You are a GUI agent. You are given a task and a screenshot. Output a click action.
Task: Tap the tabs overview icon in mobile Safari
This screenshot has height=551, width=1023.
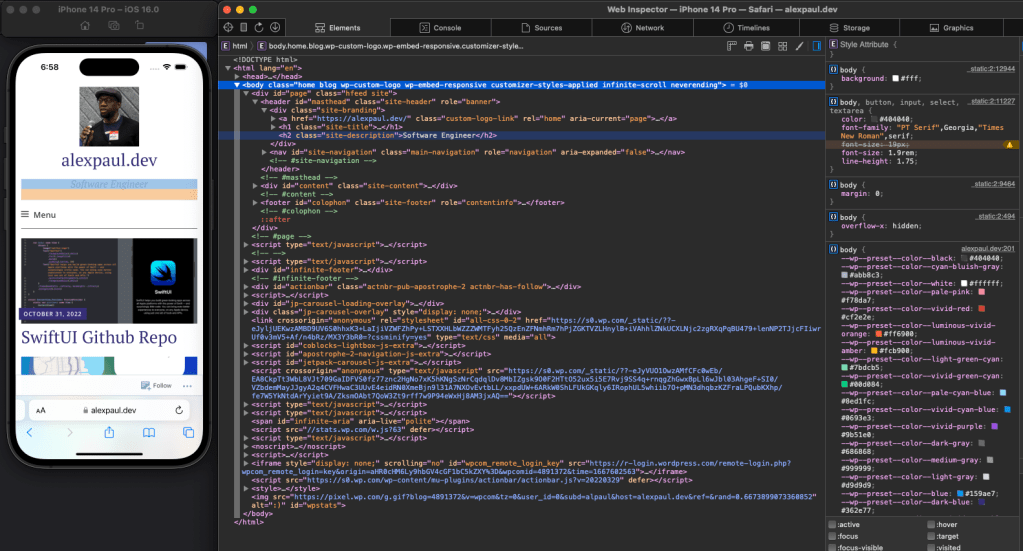pos(188,433)
